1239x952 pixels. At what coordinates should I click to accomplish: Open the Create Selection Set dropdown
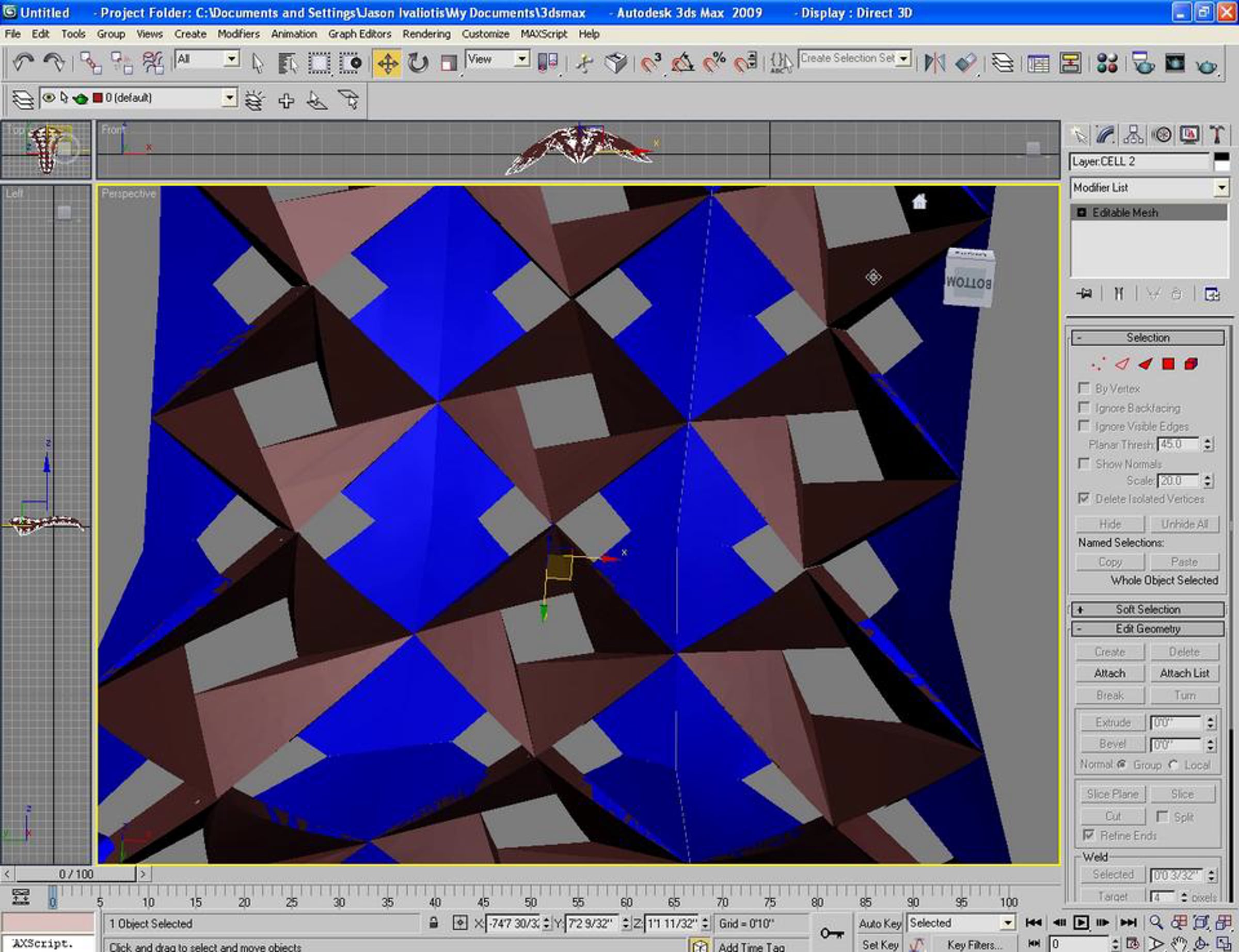pos(904,58)
